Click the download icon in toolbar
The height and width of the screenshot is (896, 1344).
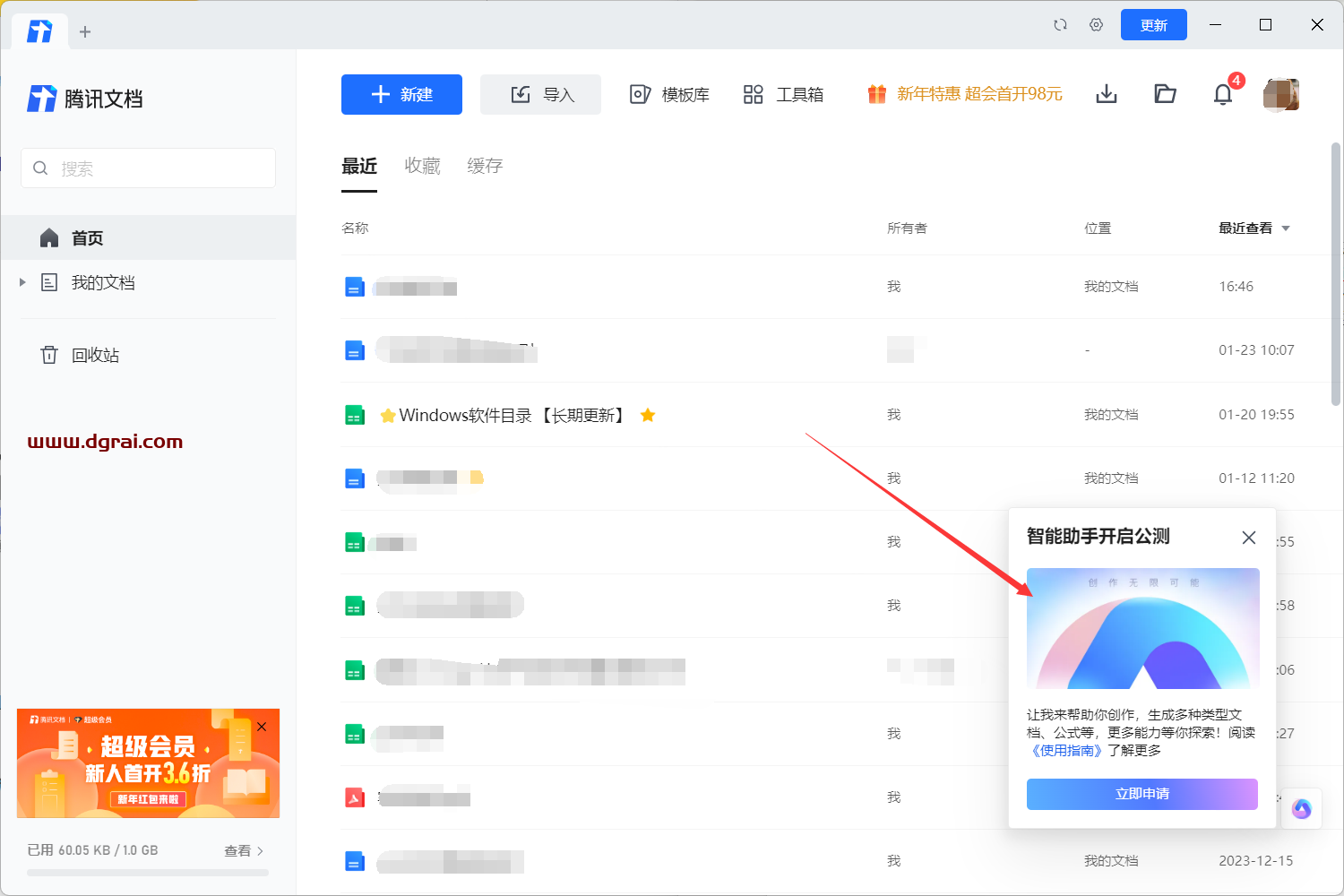pyautogui.click(x=1107, y=94)
